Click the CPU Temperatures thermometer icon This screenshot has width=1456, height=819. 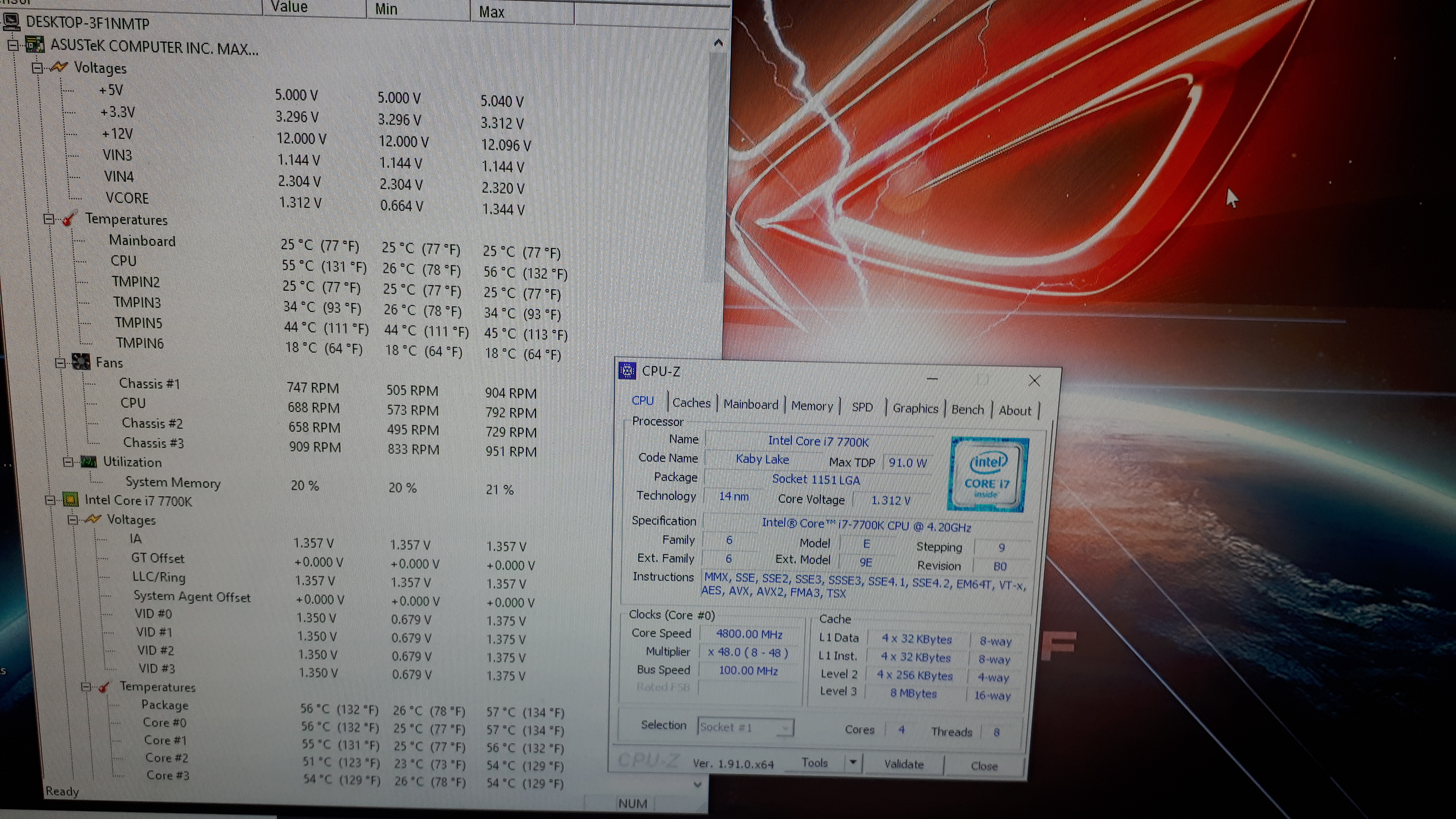[x=104, y=687]
